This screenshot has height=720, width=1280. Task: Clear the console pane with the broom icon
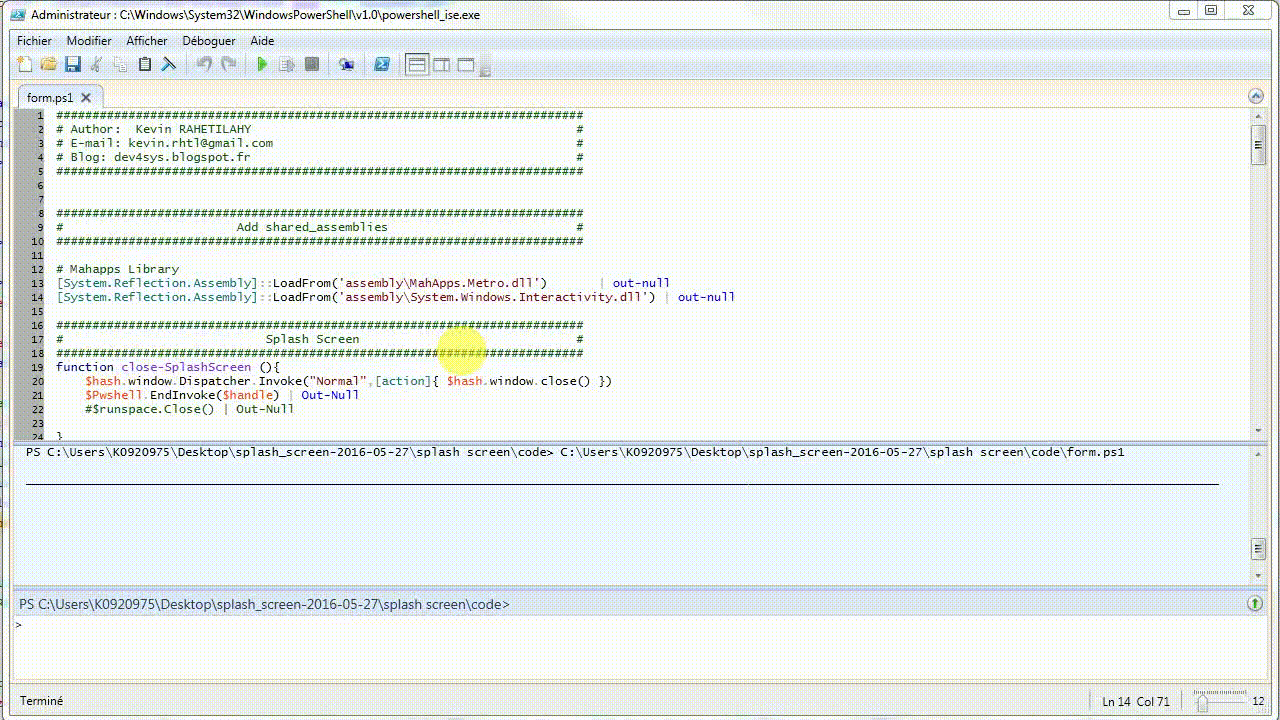click(169, 63)
